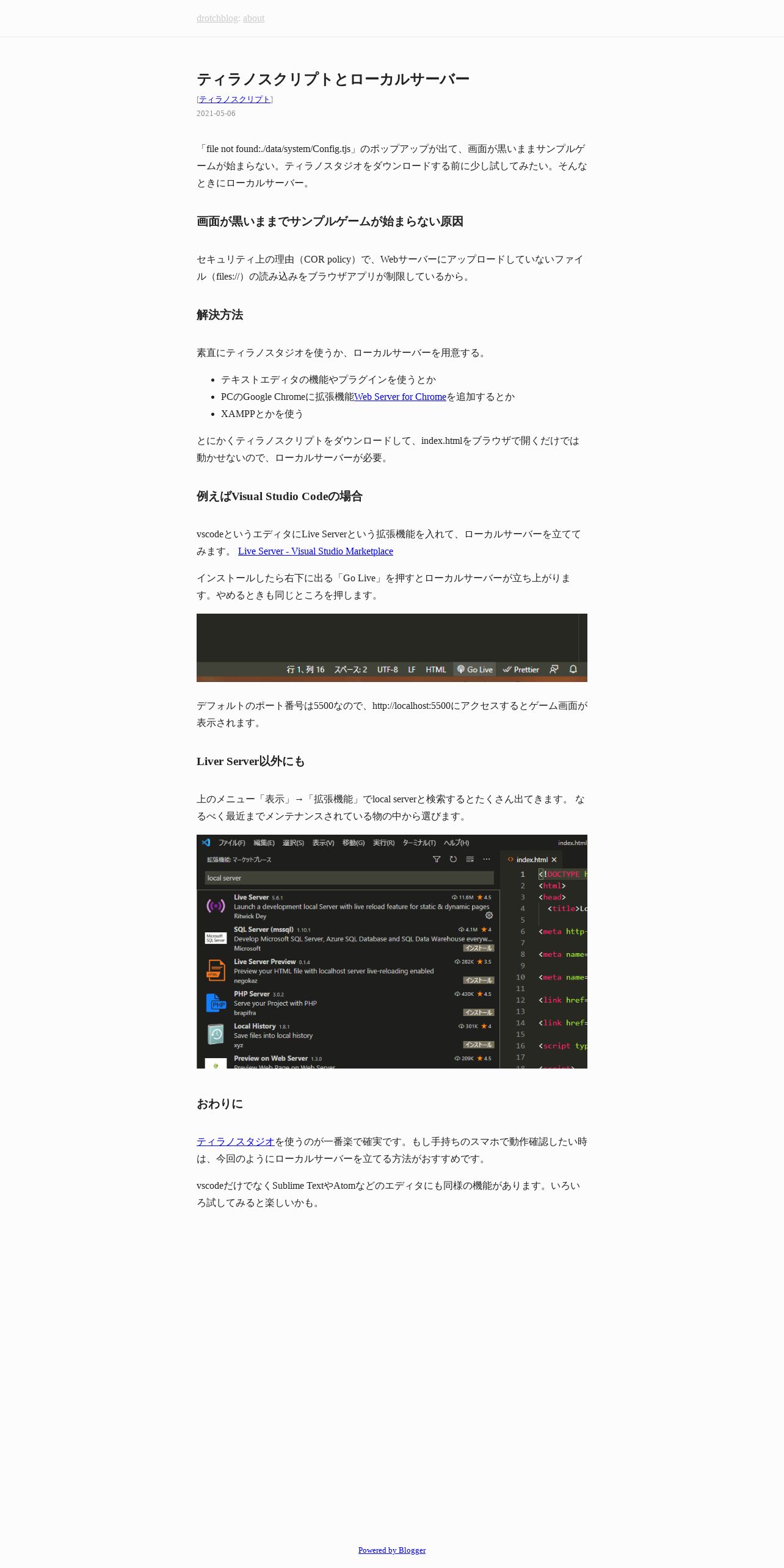This screenshot has width=784, height=1568.
Task: Click the heading 画面が黒いままでサンプルゲームが始まらない原因
Action: [330, 222]
